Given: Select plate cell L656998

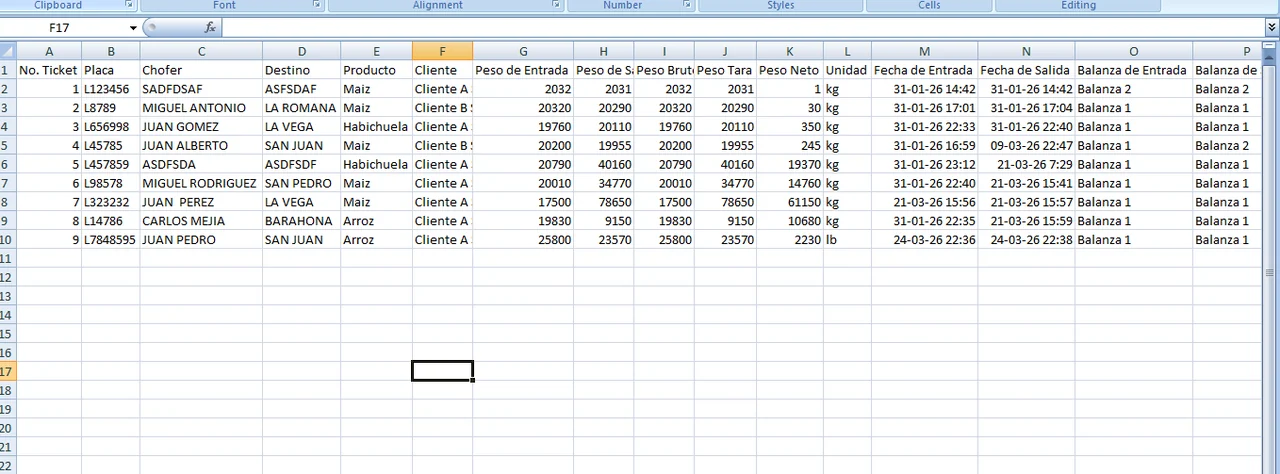Looking at the screenshot, I should [111, 127].
